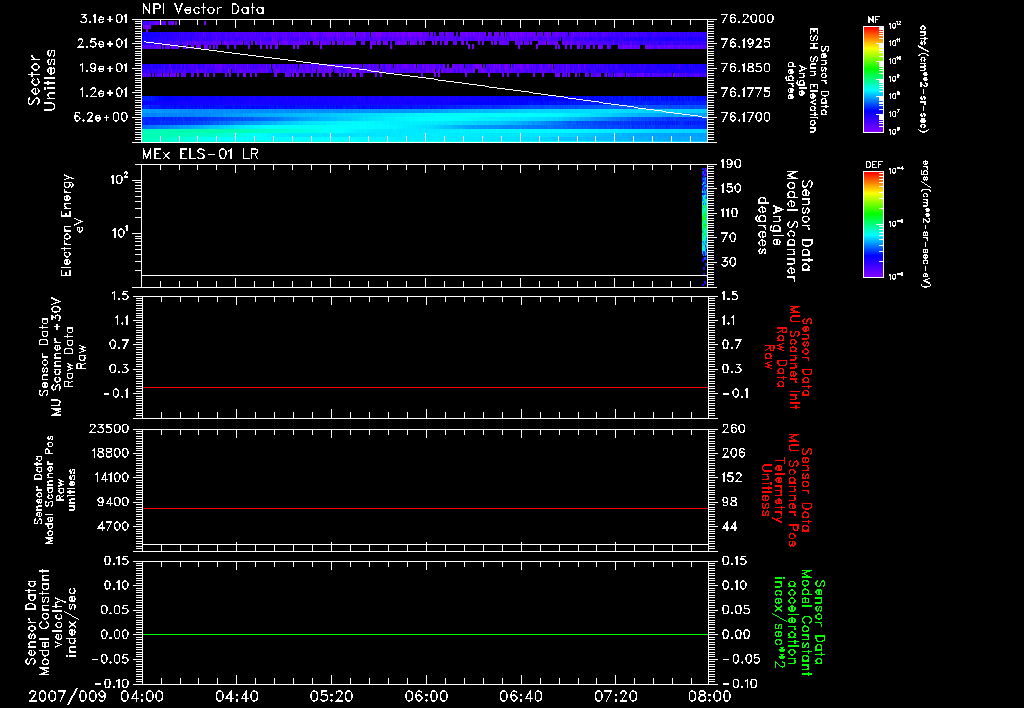This screenshot has height=708, width=1024.
Task: Click the 07:20 time tick label
Action: click(x=615, y=696)
